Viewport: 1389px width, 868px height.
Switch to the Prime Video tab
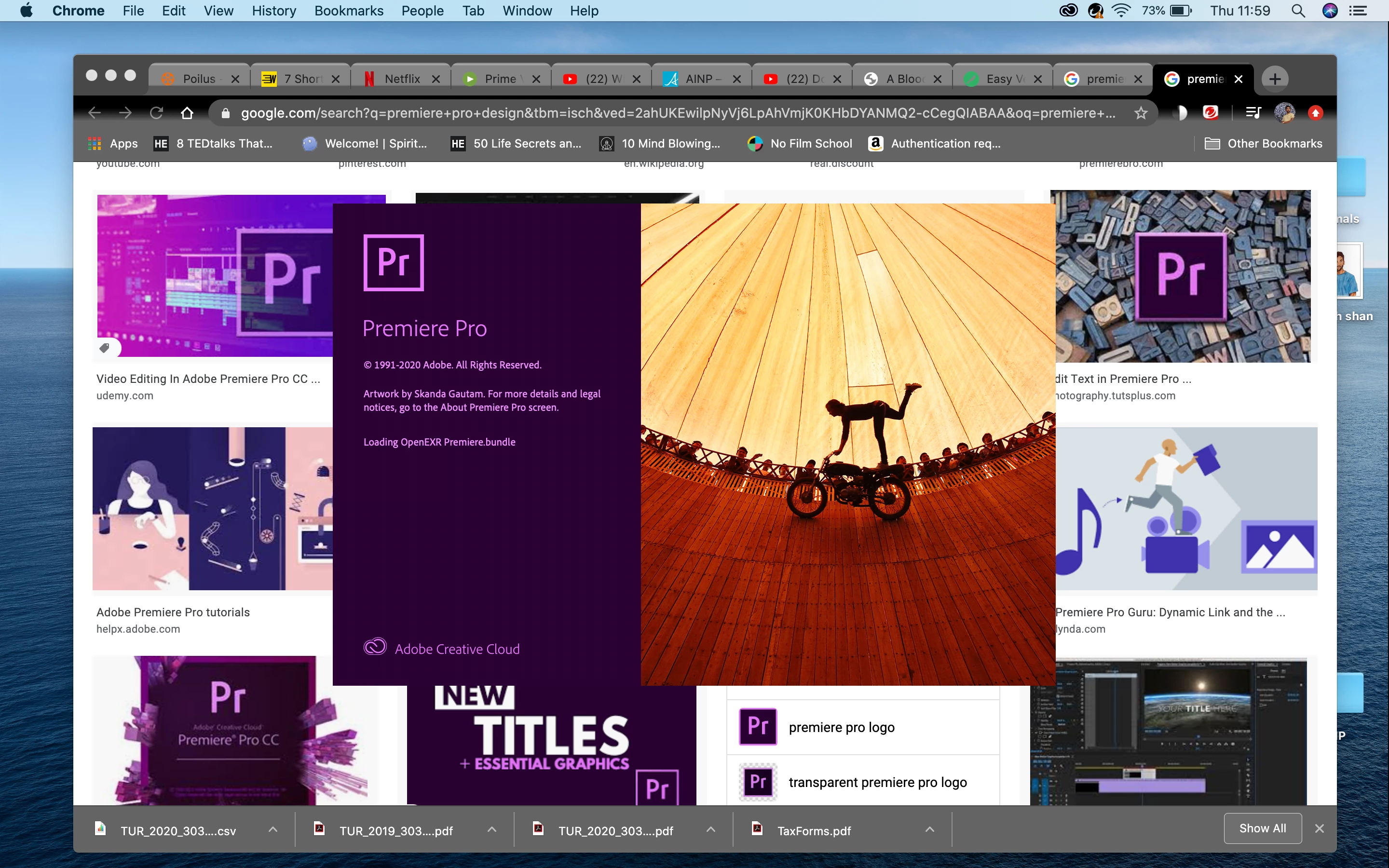tap(501, 79)
